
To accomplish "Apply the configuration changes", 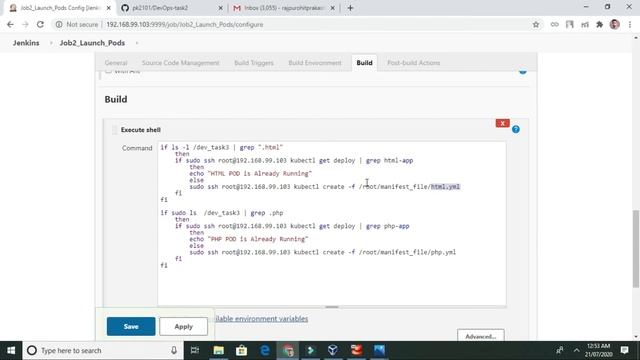I will pyautogui.click(x=183, y=327).
